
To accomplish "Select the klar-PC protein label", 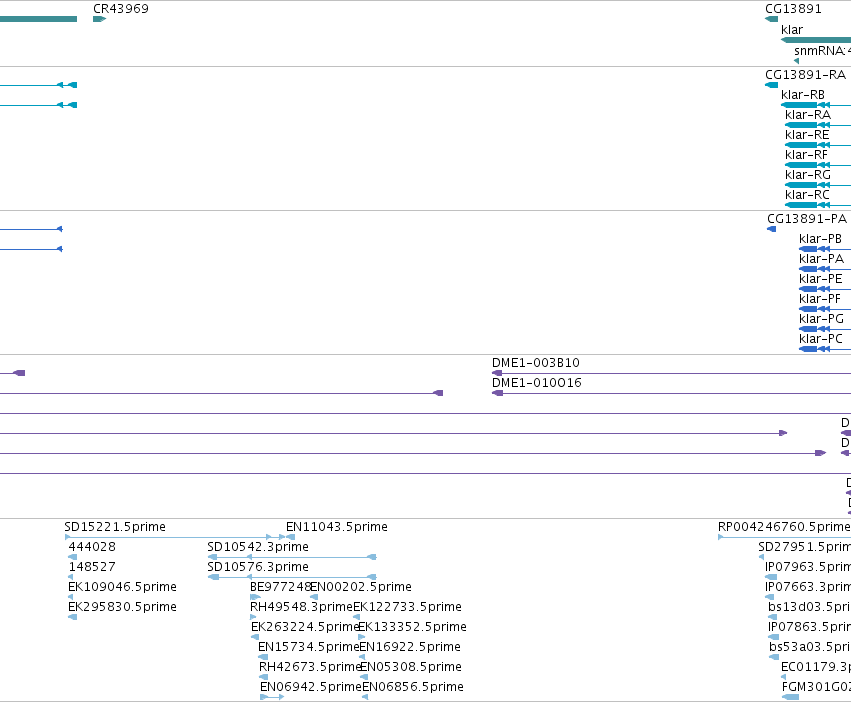I will [821, 339].
